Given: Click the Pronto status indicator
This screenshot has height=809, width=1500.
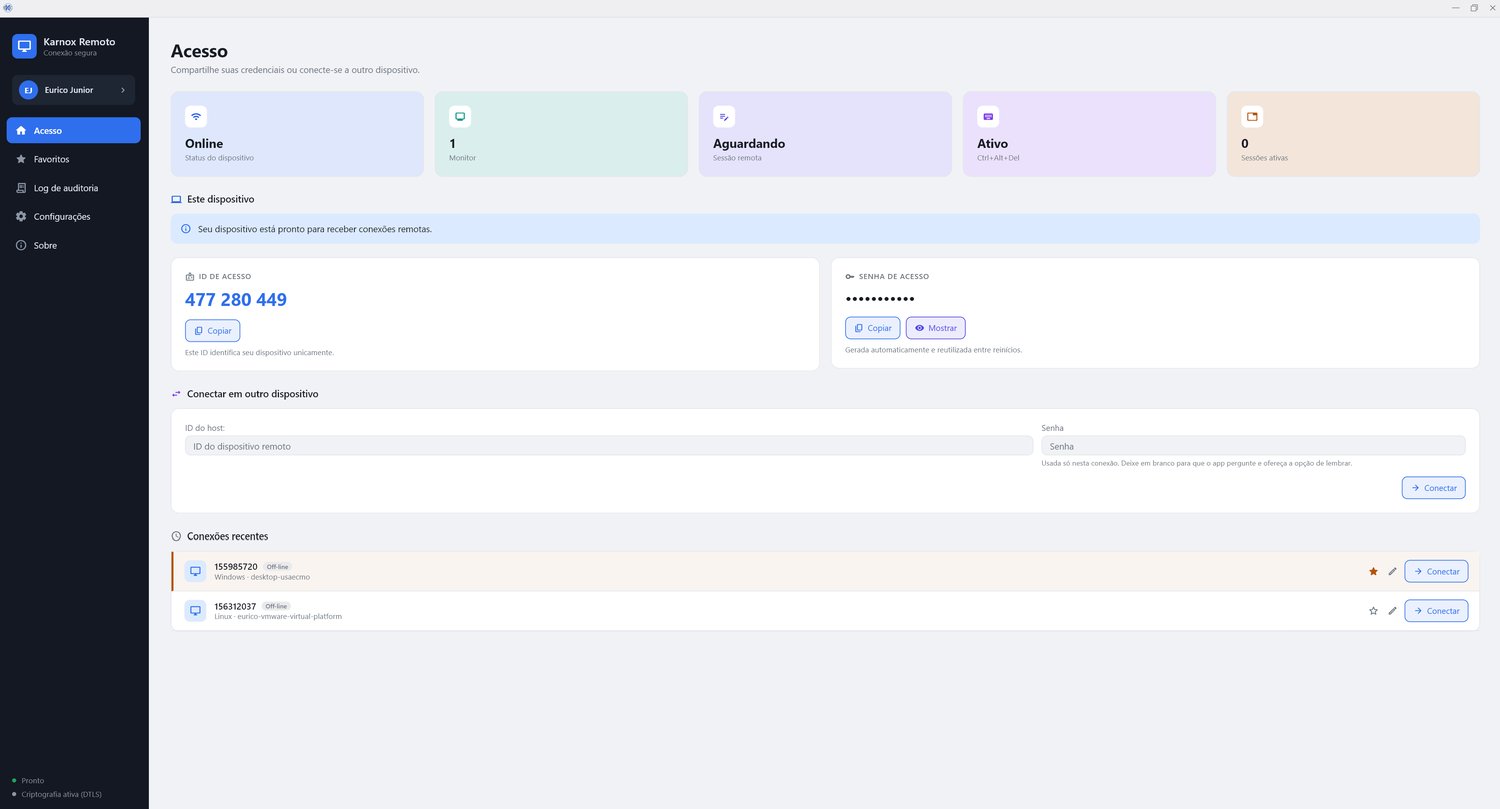Looking at the screenshot, I should (28, 780).
